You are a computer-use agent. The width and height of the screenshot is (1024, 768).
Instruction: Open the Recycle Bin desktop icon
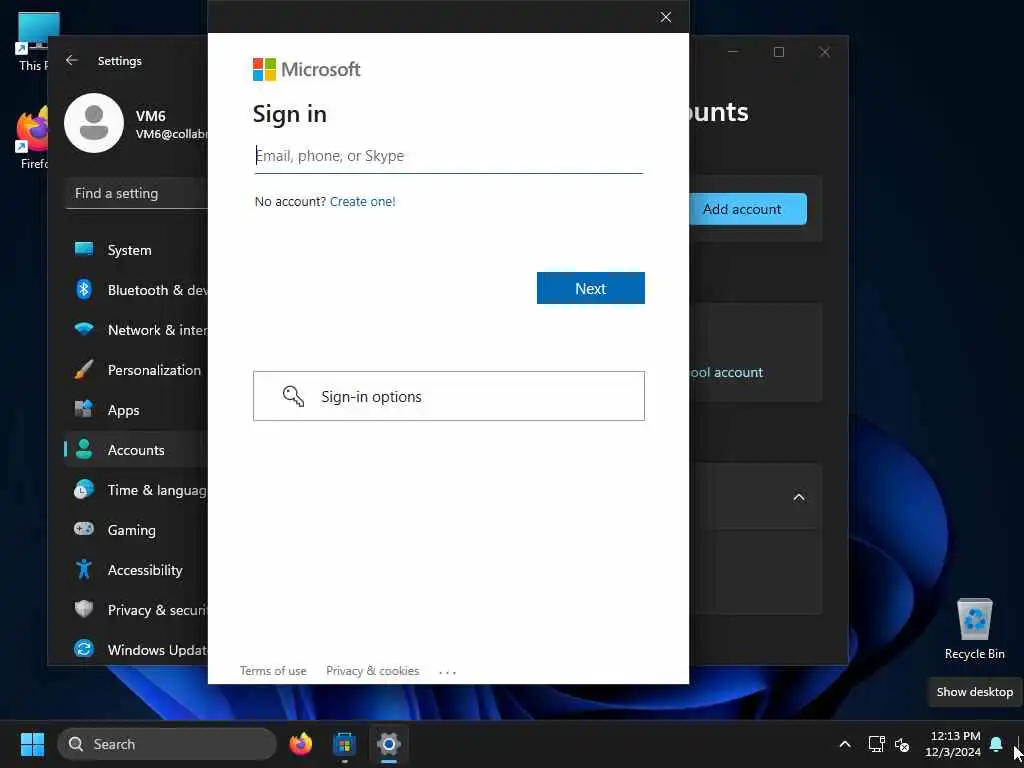[x=974, y=630]
